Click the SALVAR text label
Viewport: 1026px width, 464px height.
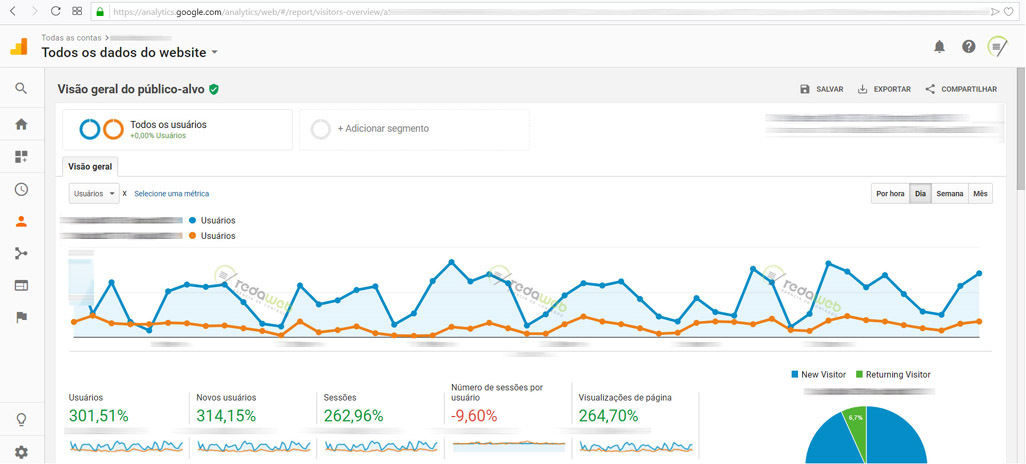(830, 89)
